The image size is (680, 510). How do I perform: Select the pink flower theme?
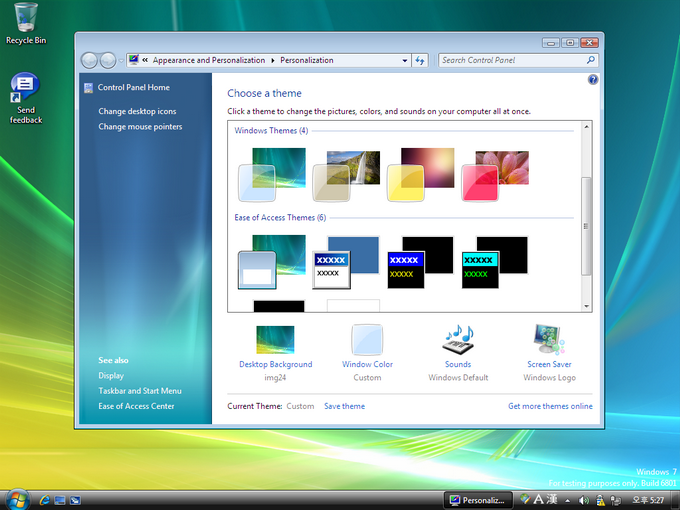tap(495, 176)
